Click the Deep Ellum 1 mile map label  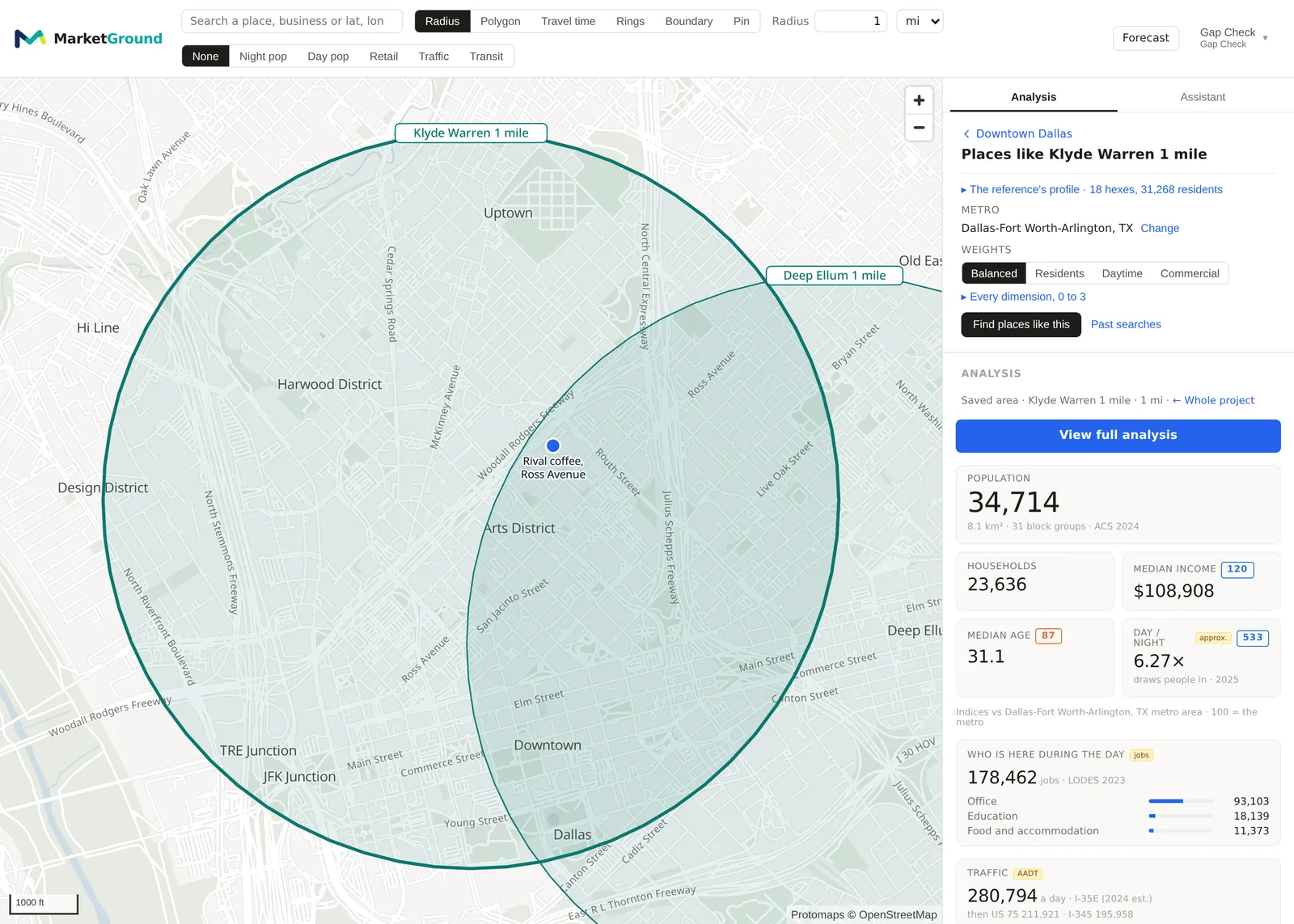(835, 276)
